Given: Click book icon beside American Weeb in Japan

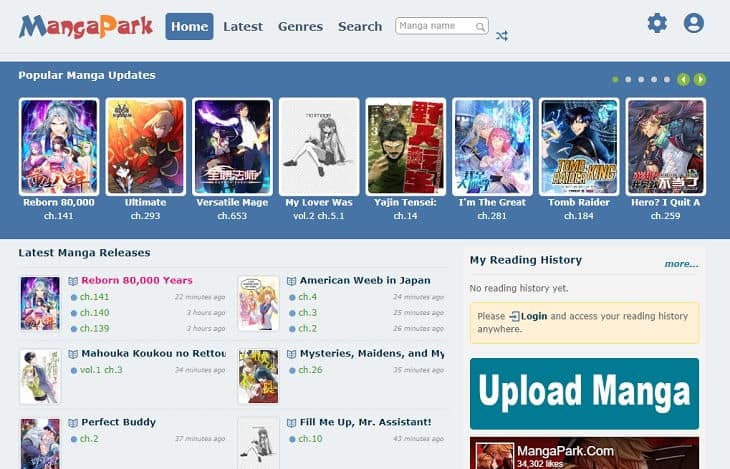Looking at the screenshot, I should pos(291,281).
